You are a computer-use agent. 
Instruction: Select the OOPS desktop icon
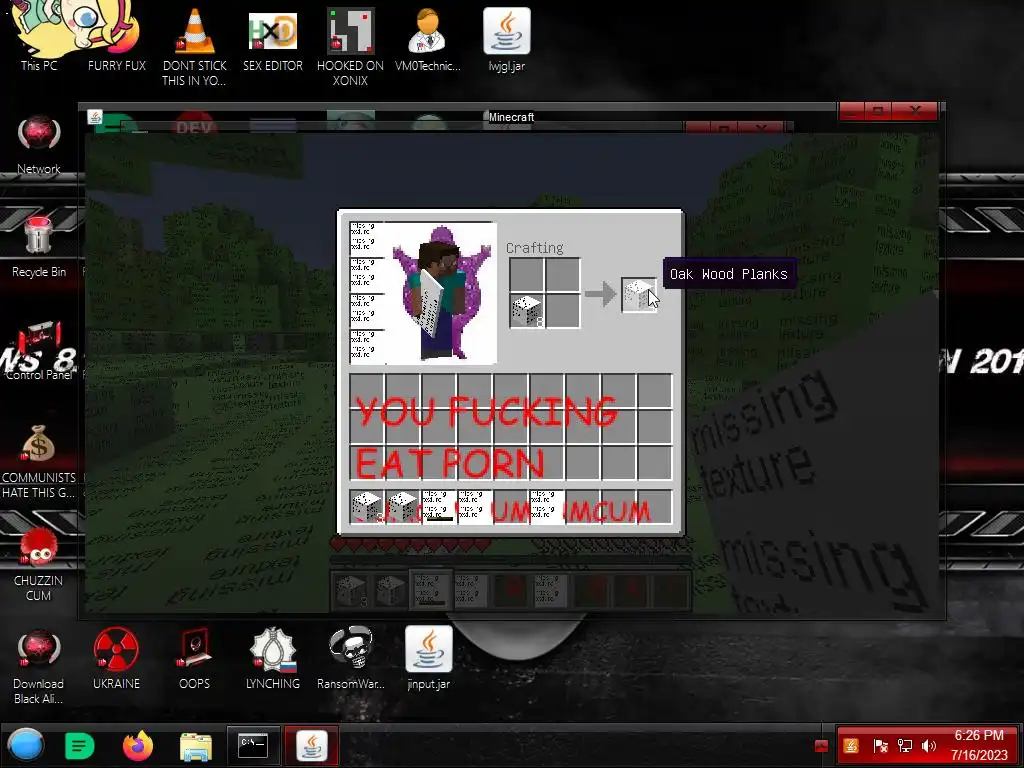tap(195, 658)
